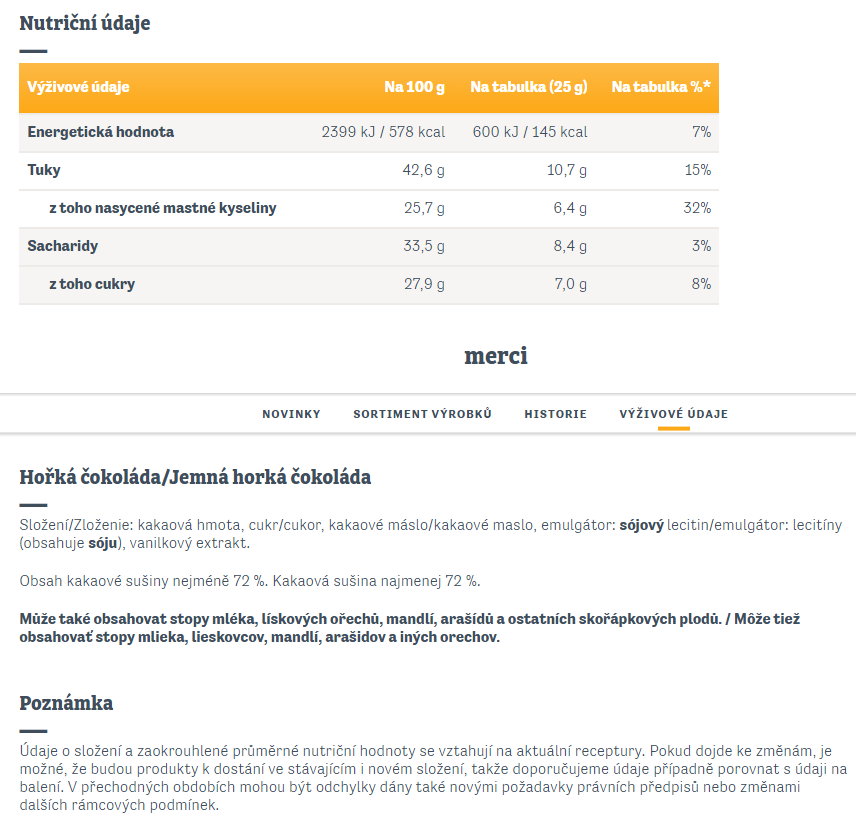Click the Na tabulka (25 g) header
The height and width of the screenshot is (824, 856).
coord(529,87)
